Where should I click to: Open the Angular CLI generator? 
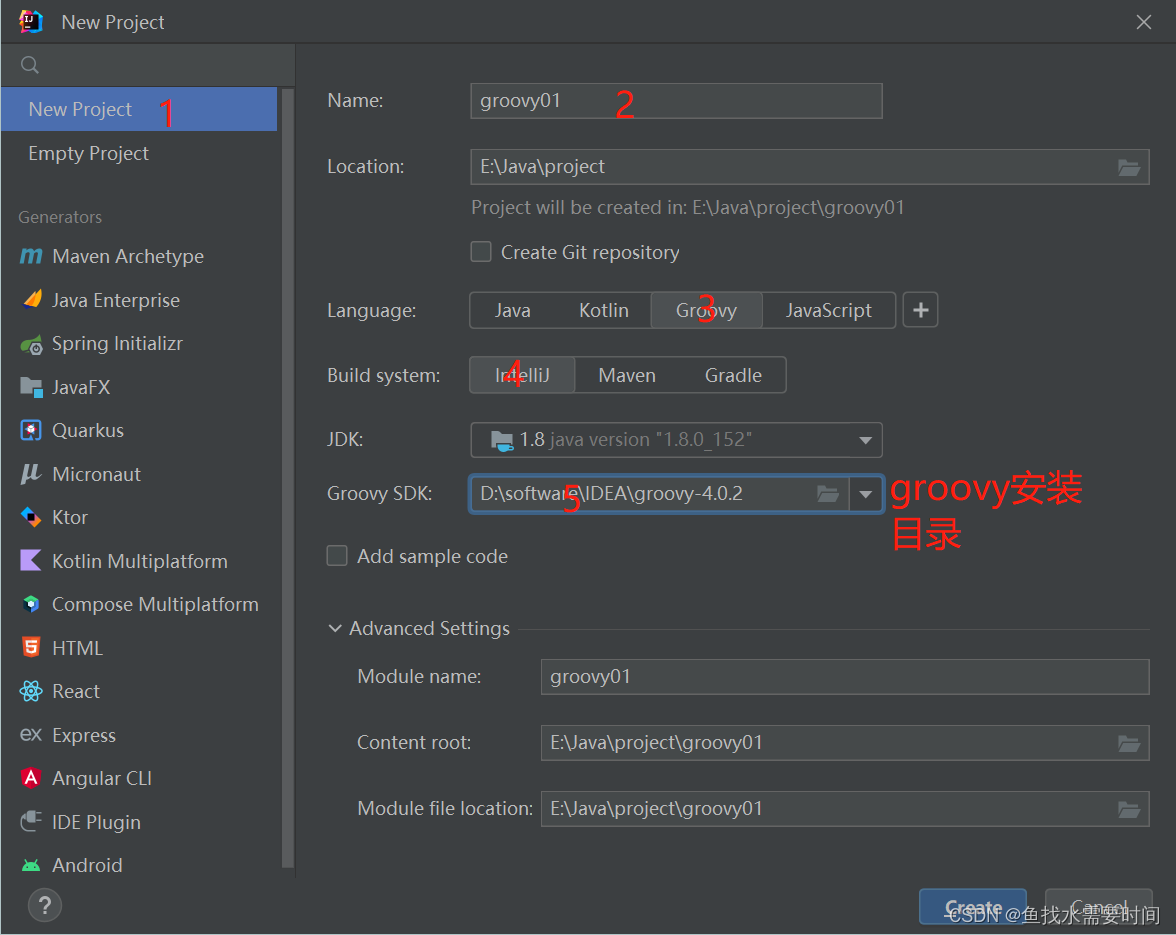coord(98,778)
